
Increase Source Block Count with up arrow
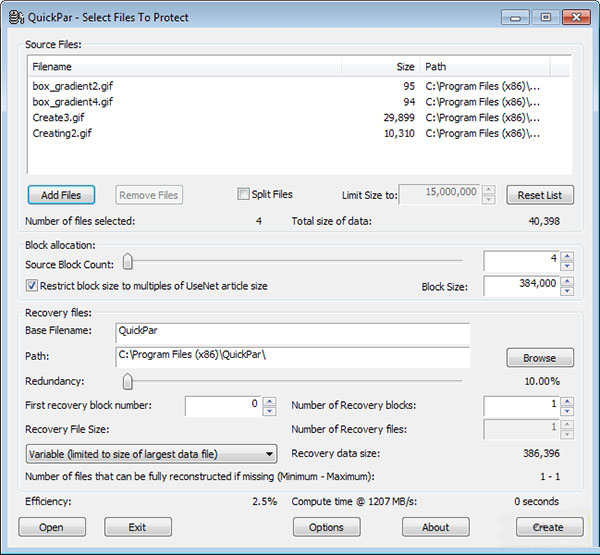[x=567, y=256]
